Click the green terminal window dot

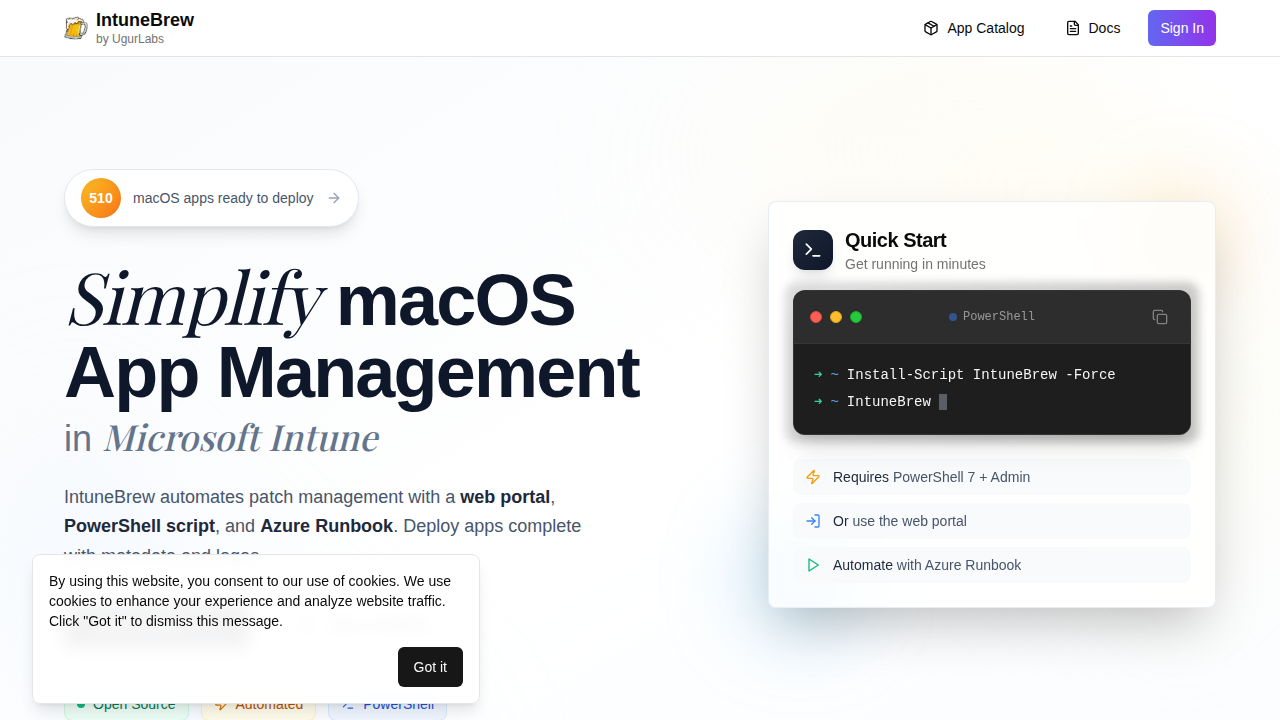pos(856,317)
